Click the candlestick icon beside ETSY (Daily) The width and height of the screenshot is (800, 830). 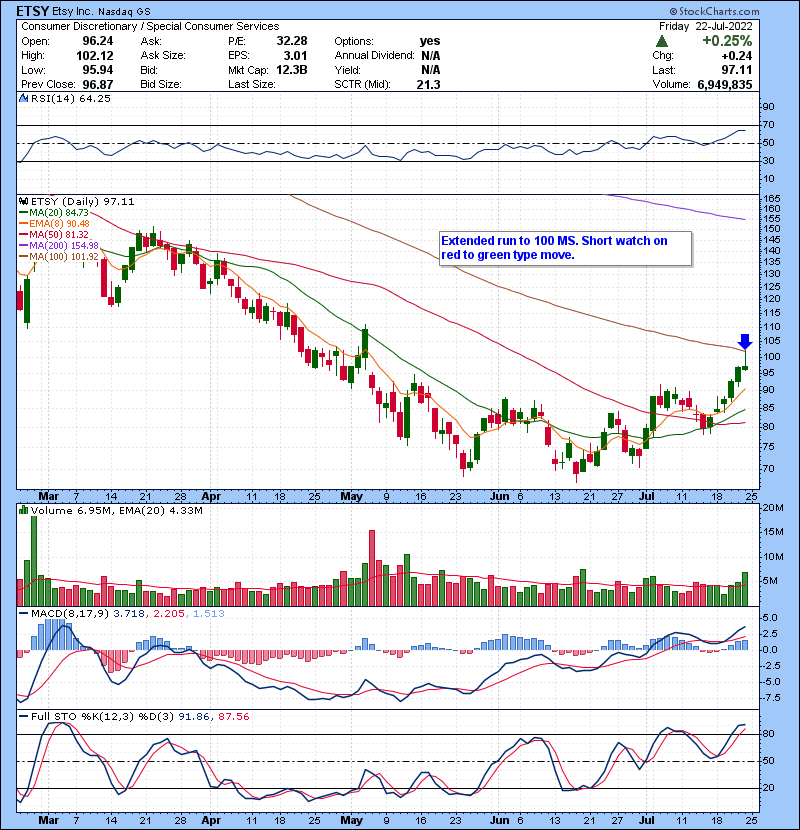[23, 202]
